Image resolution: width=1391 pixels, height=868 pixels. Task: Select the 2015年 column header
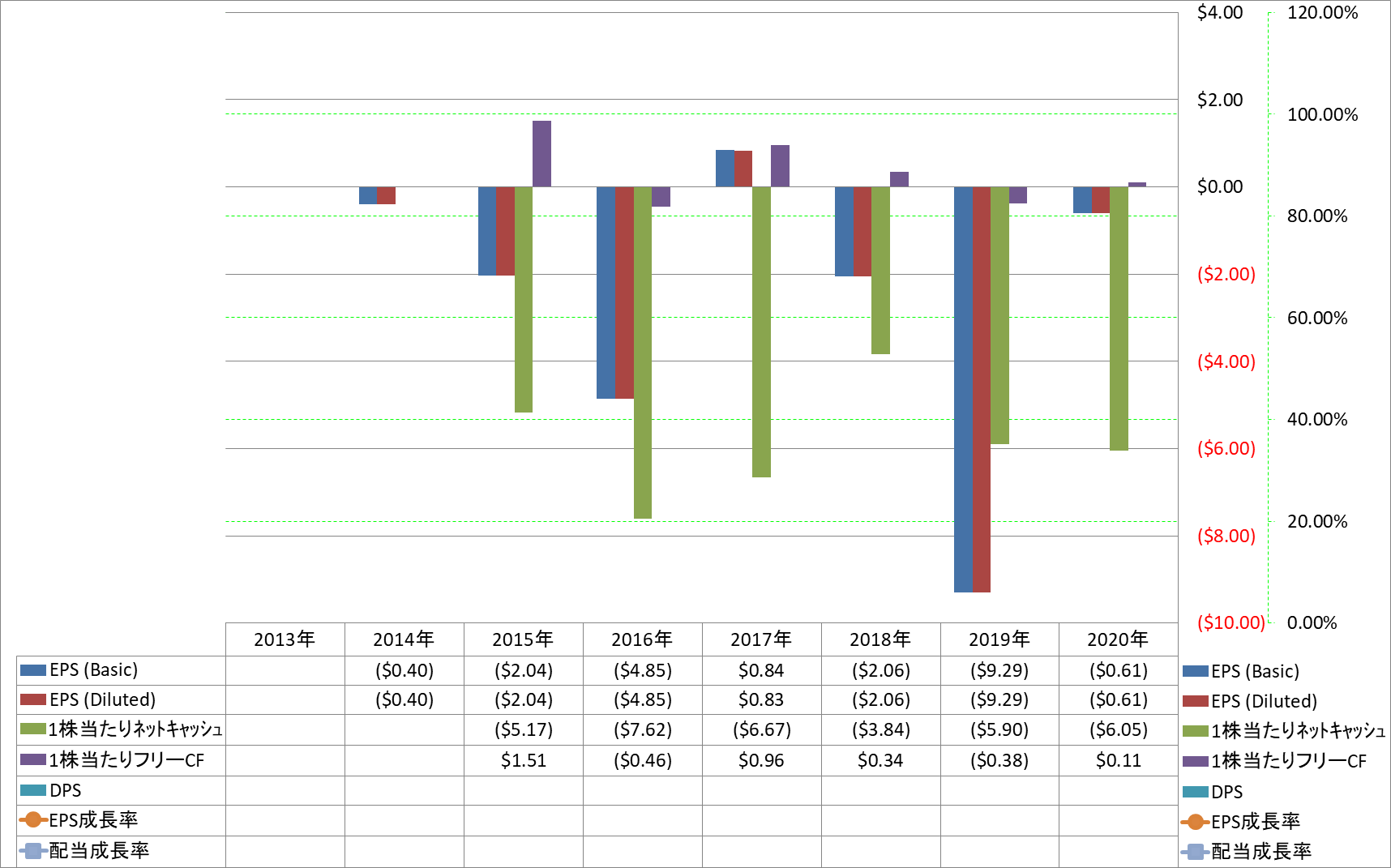[x=523, y=639]
